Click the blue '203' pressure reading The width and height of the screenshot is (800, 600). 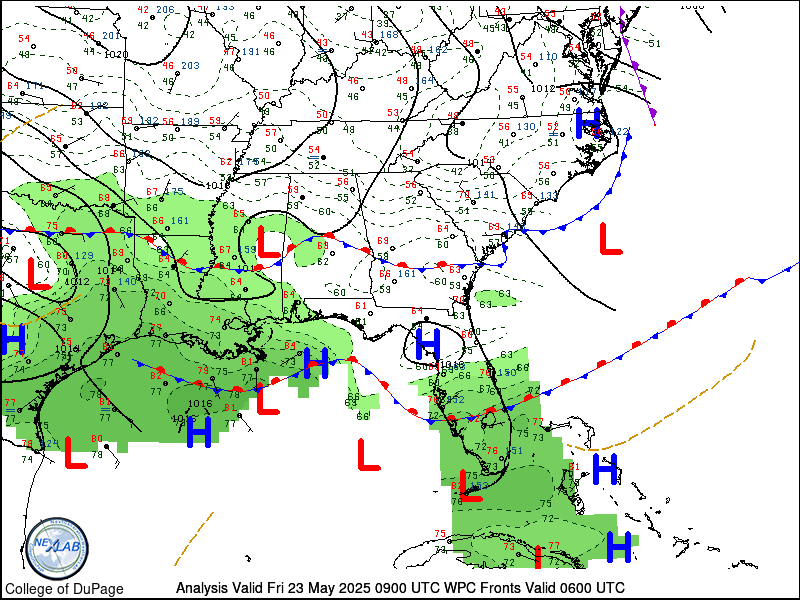click(190, 65)
